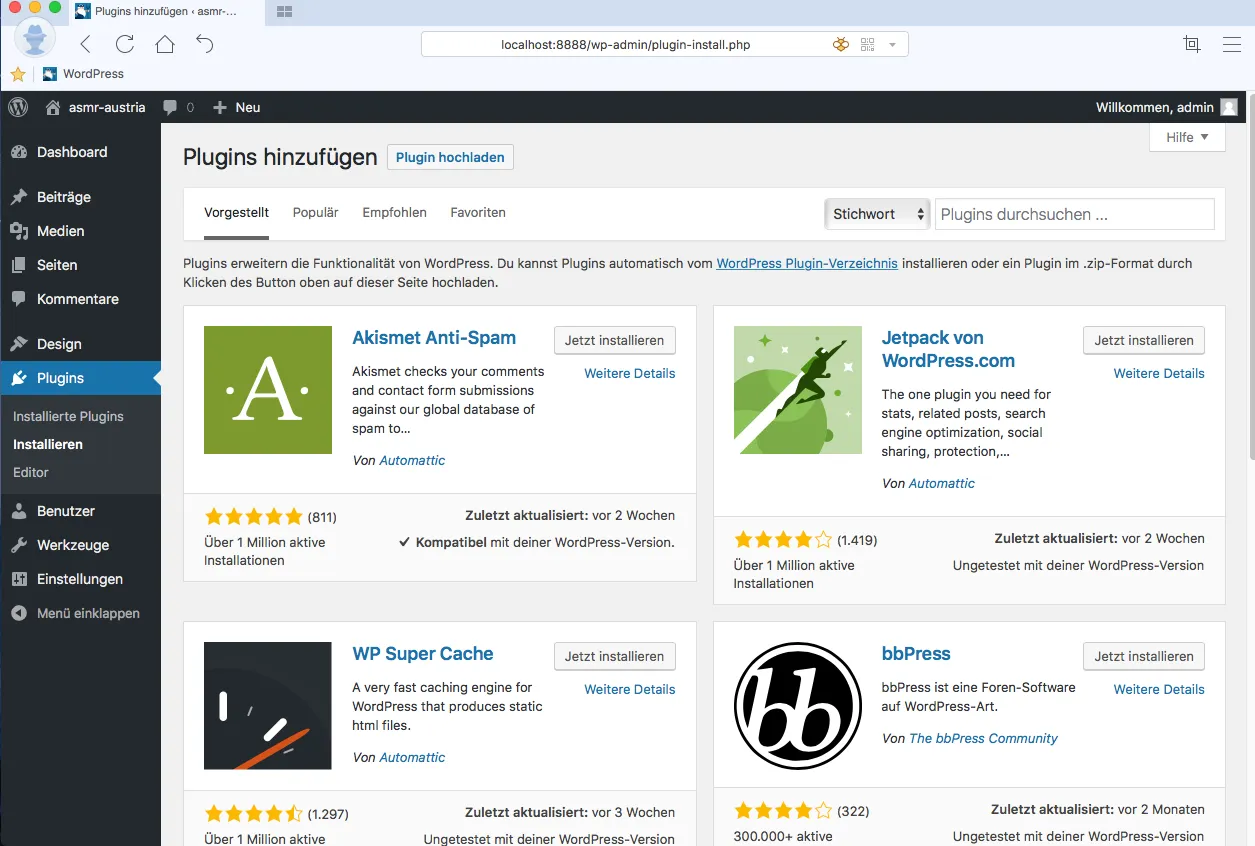This screenshot has height=846, width=1255.
Task: Open the Stichwort search type dropdown
Action: pyautogui.click(x=877, y=214)
